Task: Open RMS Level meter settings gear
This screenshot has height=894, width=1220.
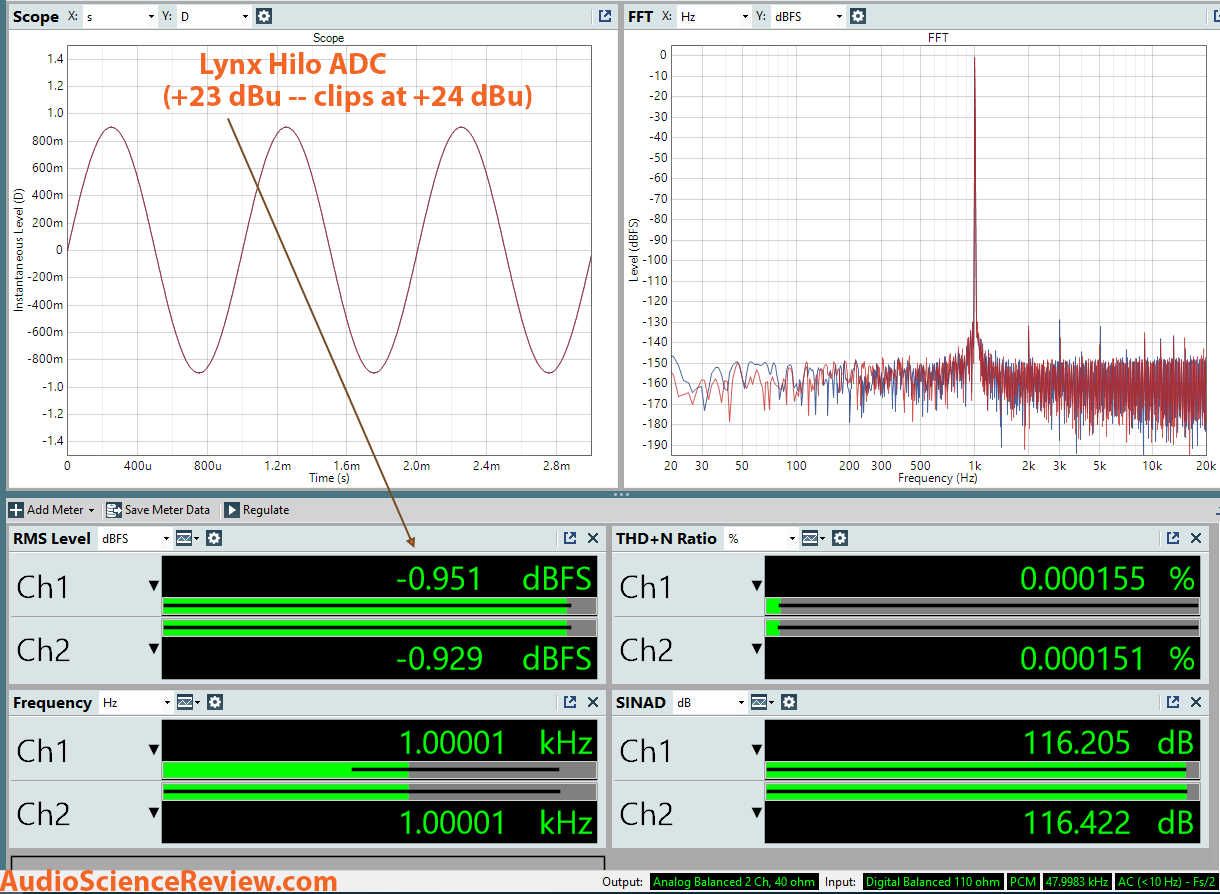Action: pyautogui.click(x=214, y=538)
